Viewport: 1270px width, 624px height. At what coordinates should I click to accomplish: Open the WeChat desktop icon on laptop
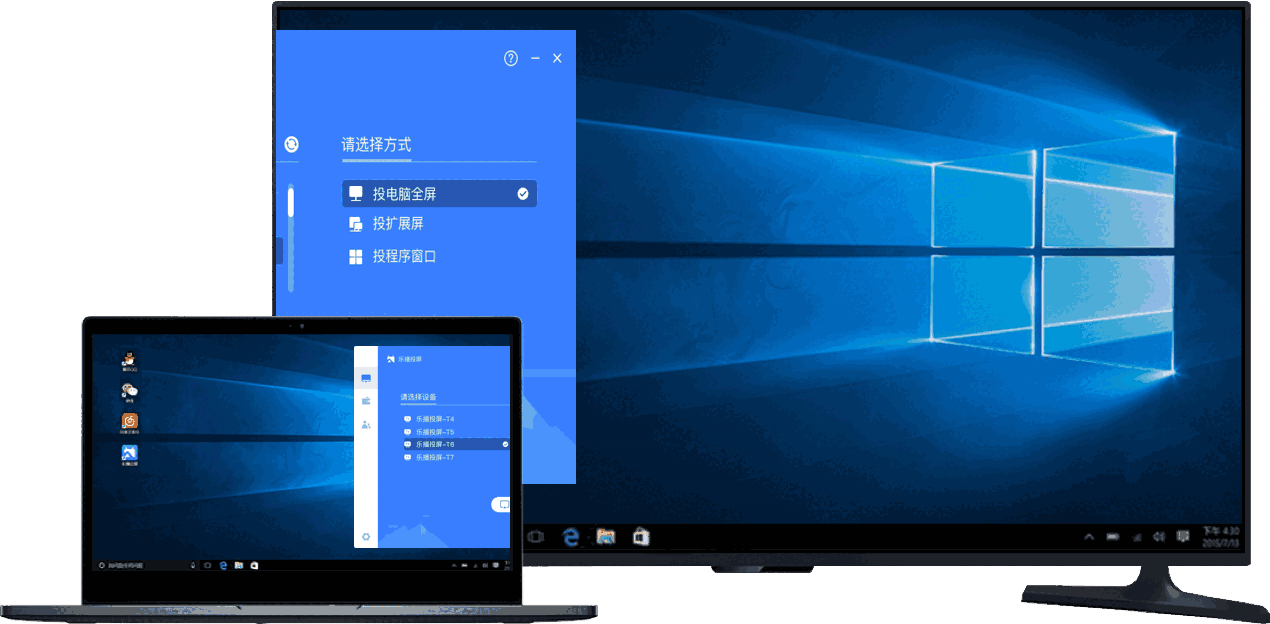129,392
